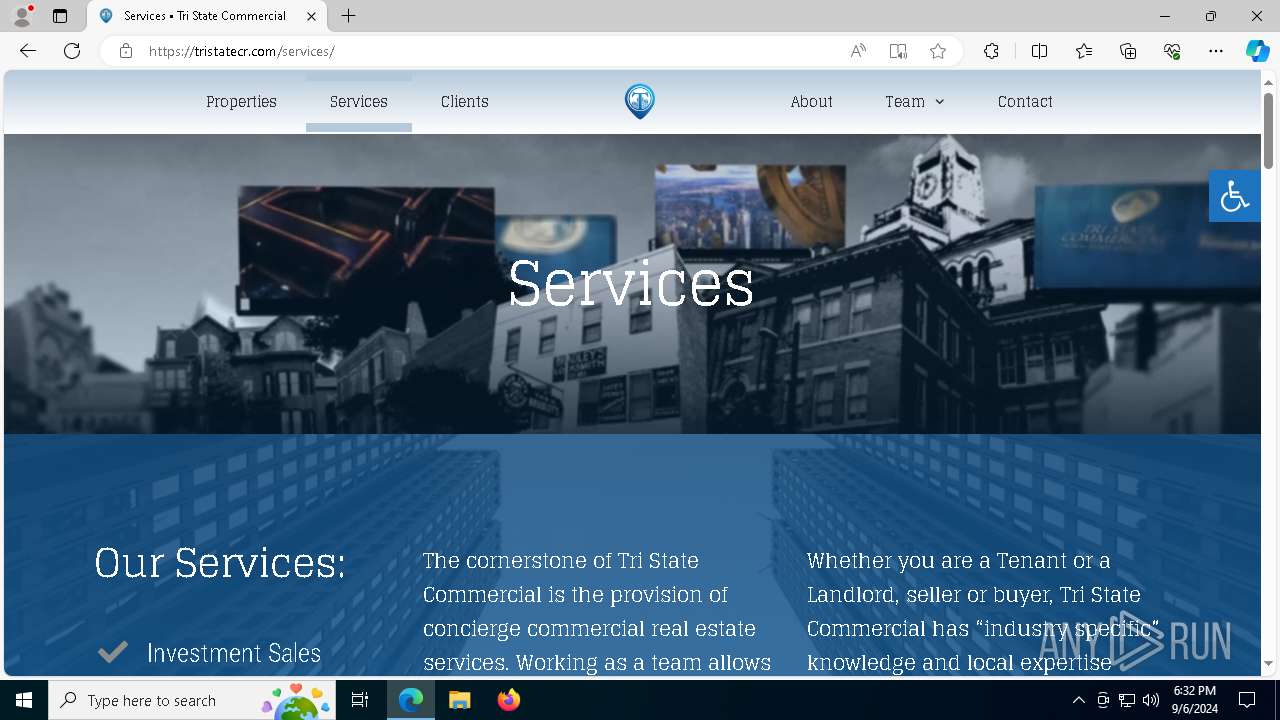The width and height of the screenshot is (1280, 720).
Task: Launch Firefox from the taskbar
Action: pos(508,700)
